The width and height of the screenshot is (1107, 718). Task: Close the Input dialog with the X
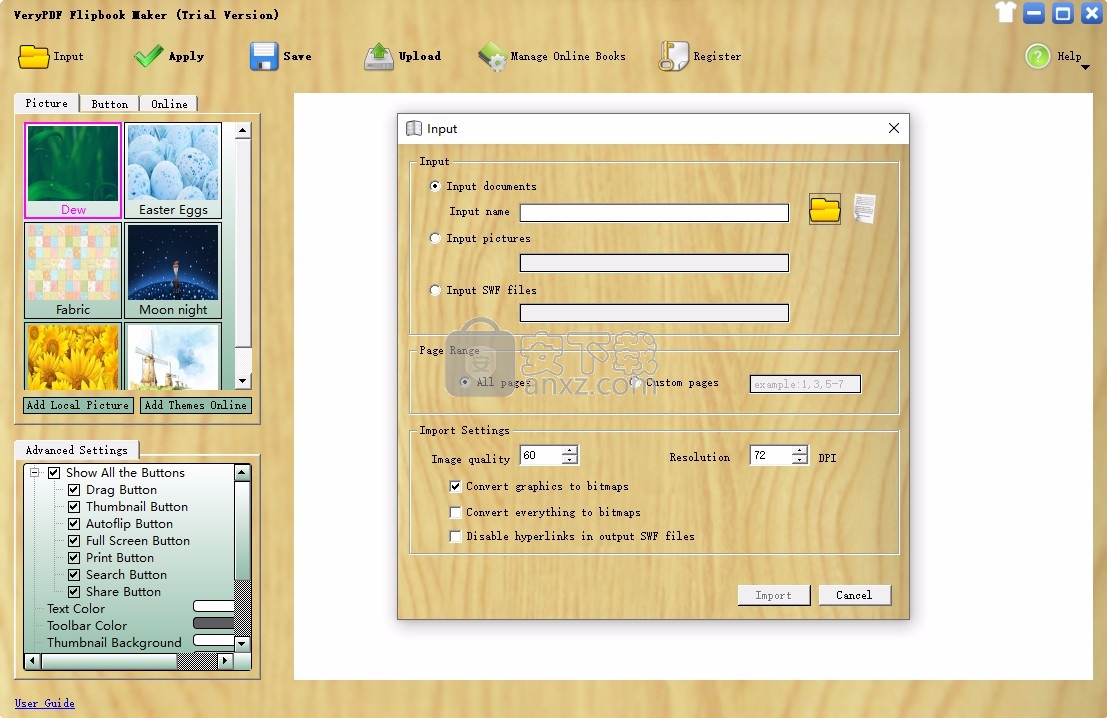coord(894,128)
